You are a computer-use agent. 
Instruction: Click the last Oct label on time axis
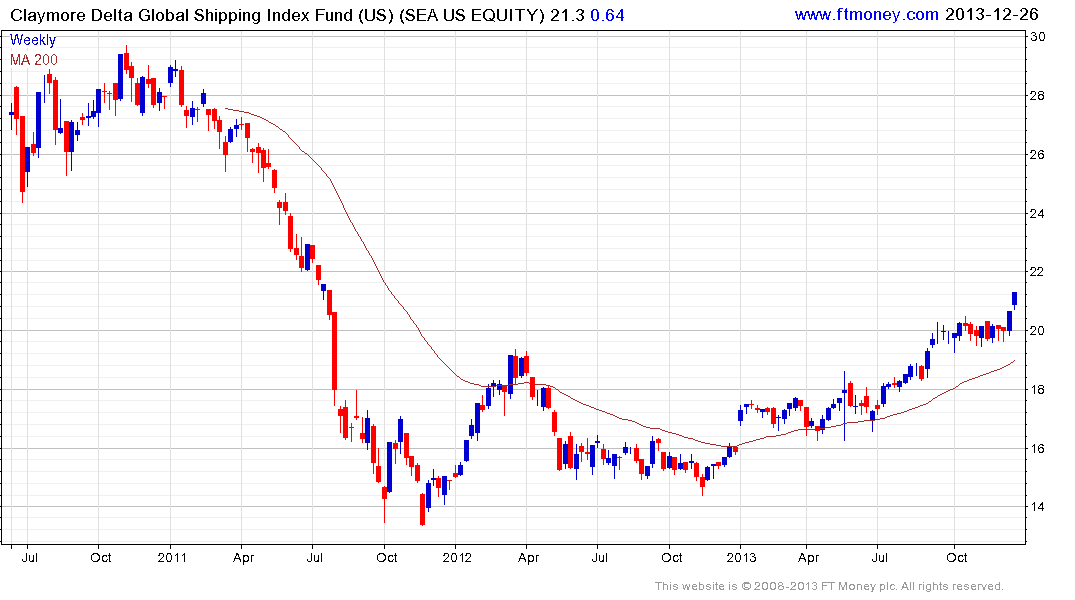pyautogui.click(x=956, y=557)
